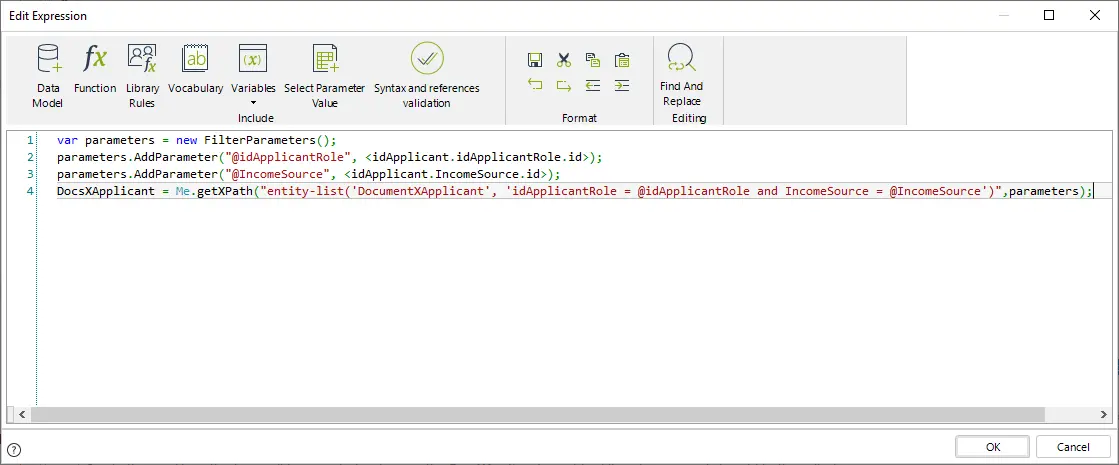Click the Paste clipboard icon

point(622,60)
